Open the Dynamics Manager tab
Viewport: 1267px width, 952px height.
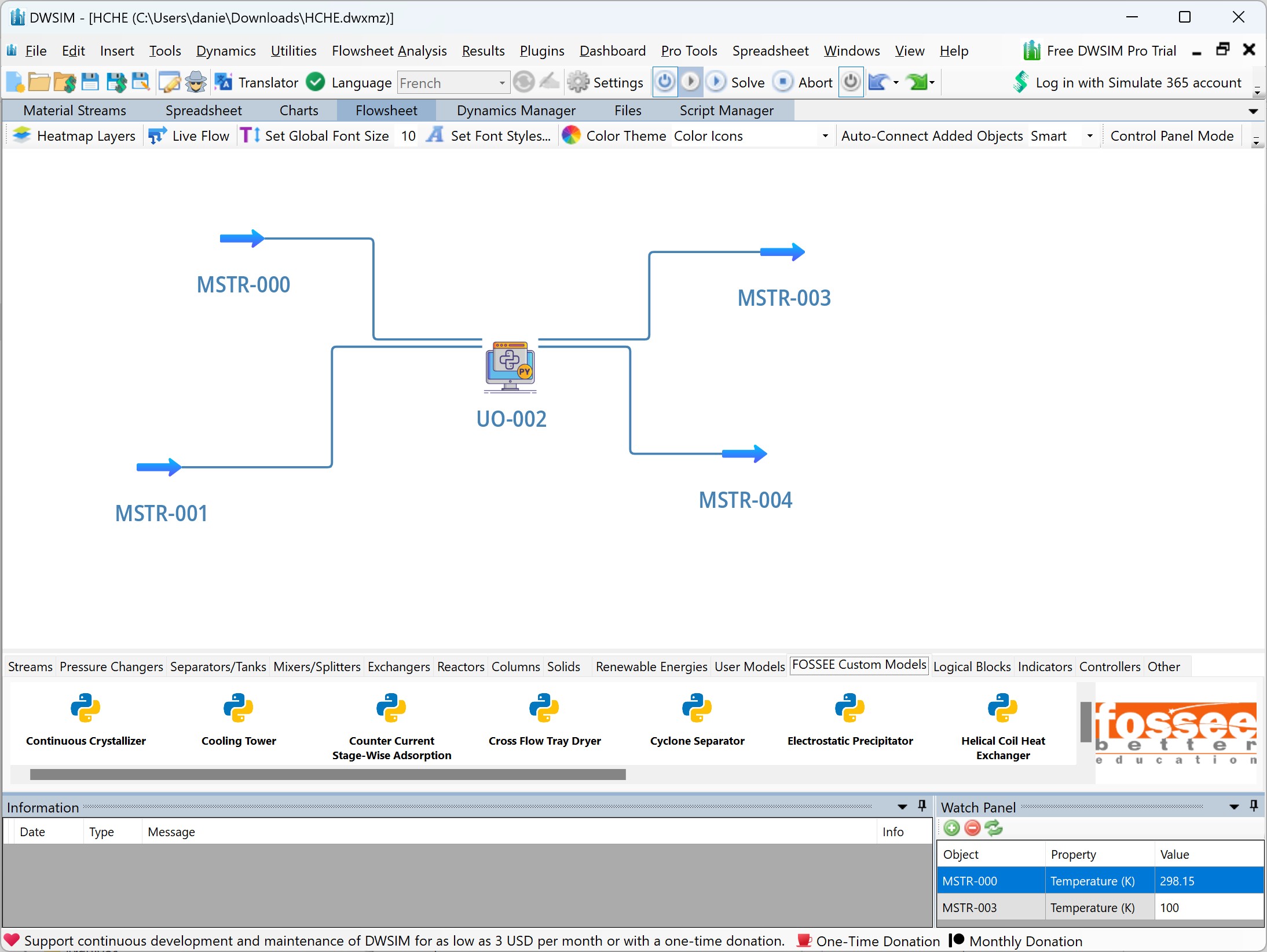pos(516,110)
